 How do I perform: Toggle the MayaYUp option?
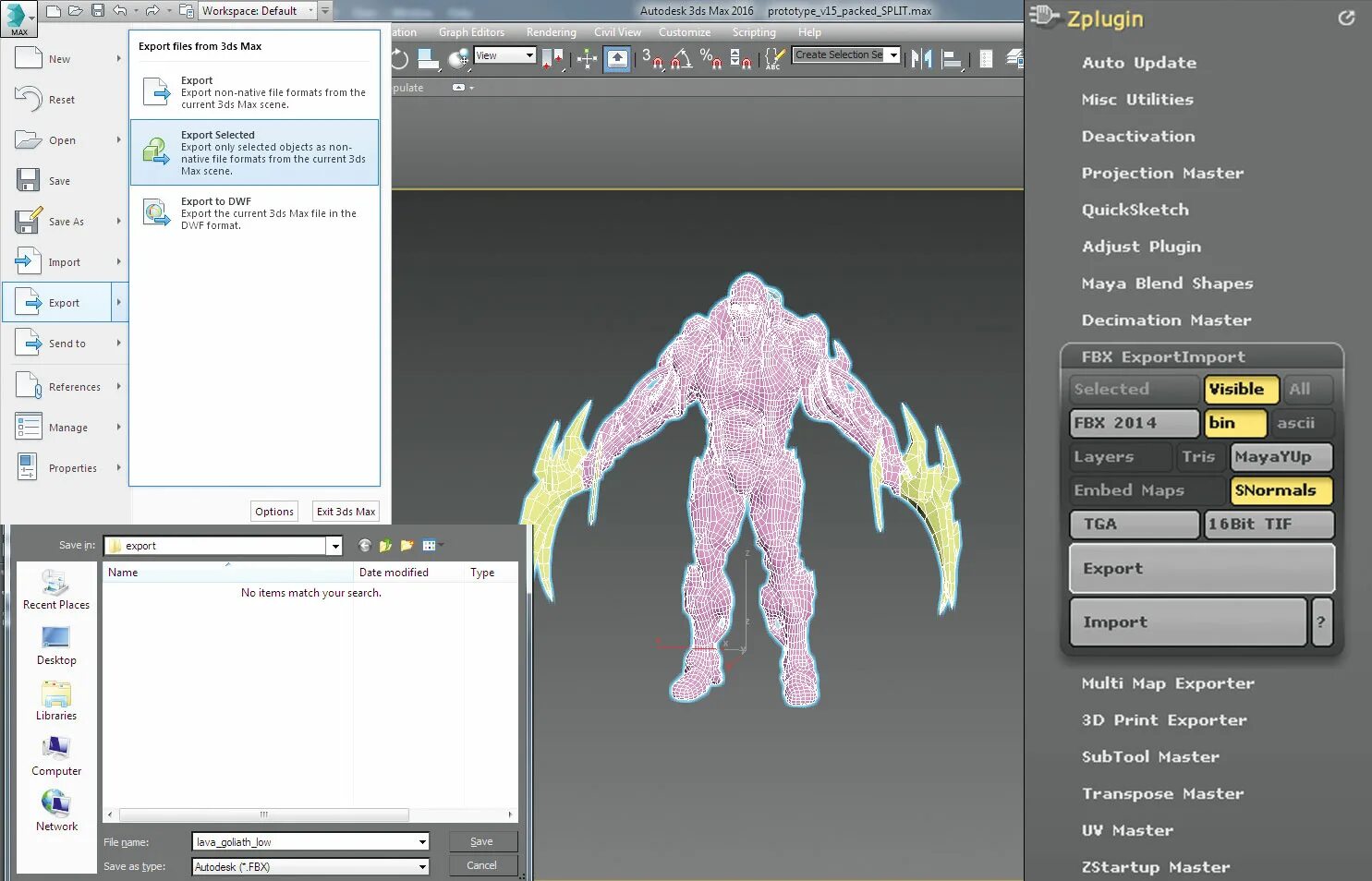1282,456
